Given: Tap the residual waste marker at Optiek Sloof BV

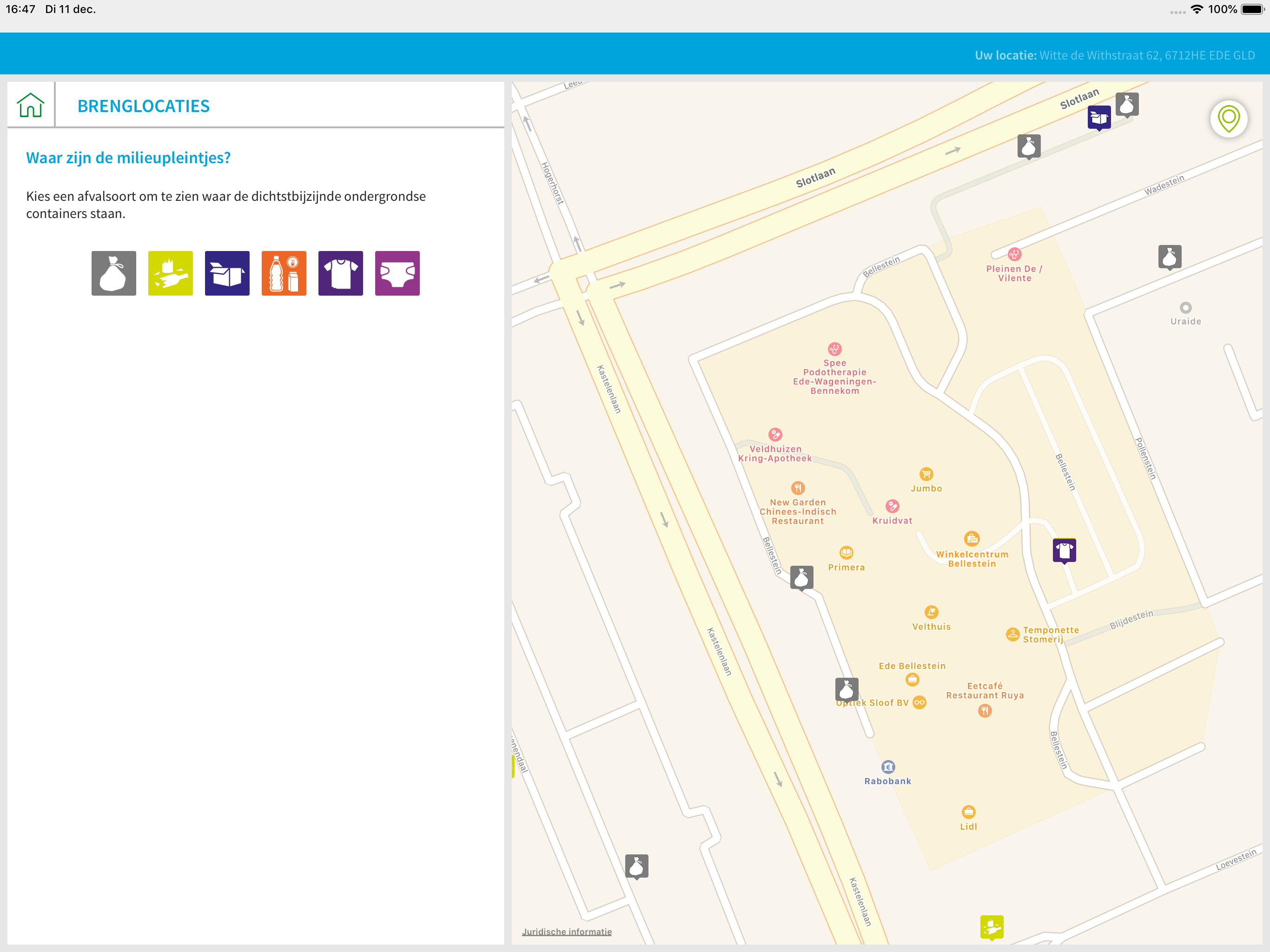Looking at the screenshot, I should [x=847, y=690].
